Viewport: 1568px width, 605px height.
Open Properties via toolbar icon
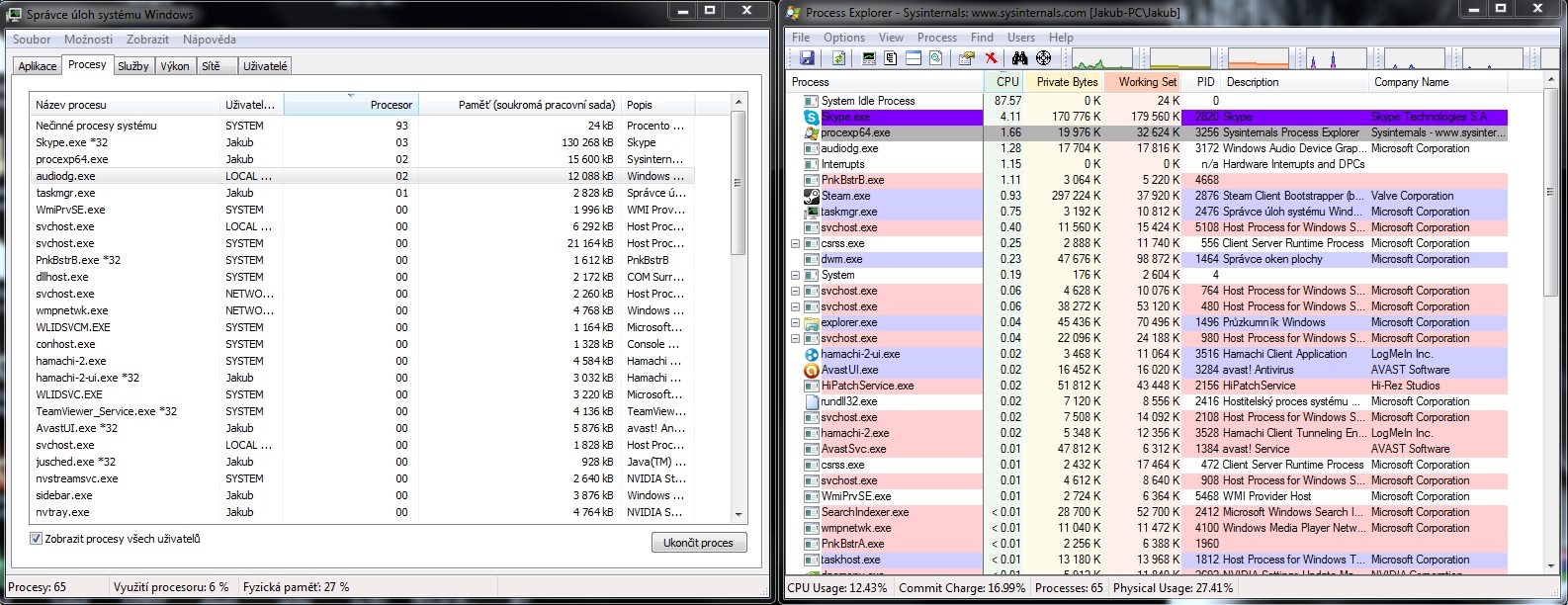tap(967, 58)
